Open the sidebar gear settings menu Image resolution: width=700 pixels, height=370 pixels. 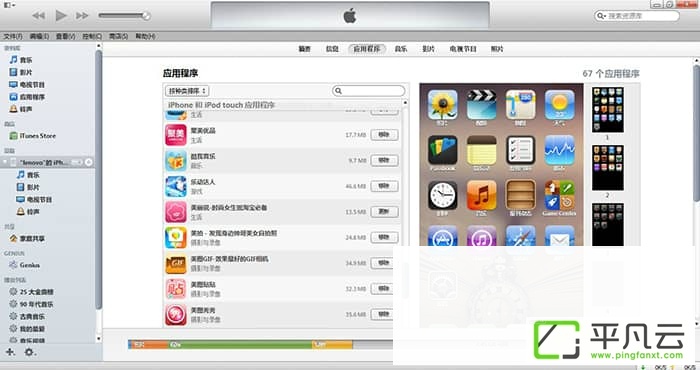pyautogui.click(x=29, y=352)
